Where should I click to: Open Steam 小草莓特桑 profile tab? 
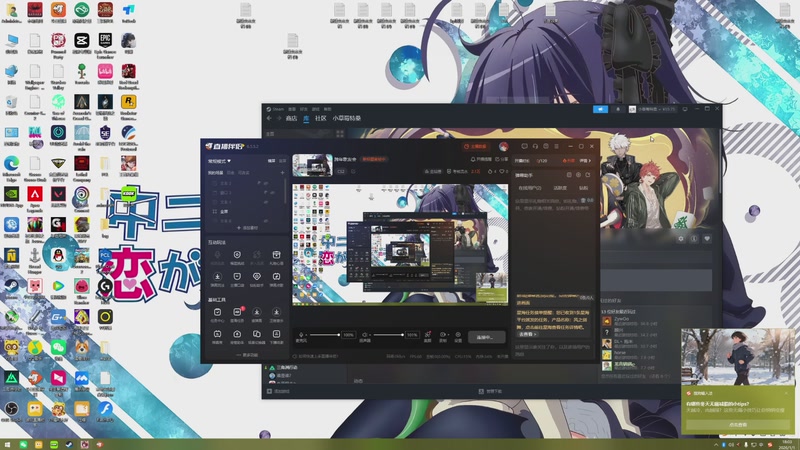click(x=347, y=118)
